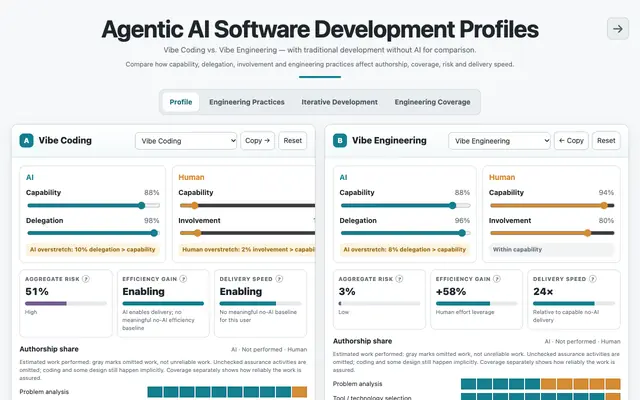The height and width of the screenshot is (400, 640).
Task: Open the Engineering Practices tab
Action: (x=247, y=102)
